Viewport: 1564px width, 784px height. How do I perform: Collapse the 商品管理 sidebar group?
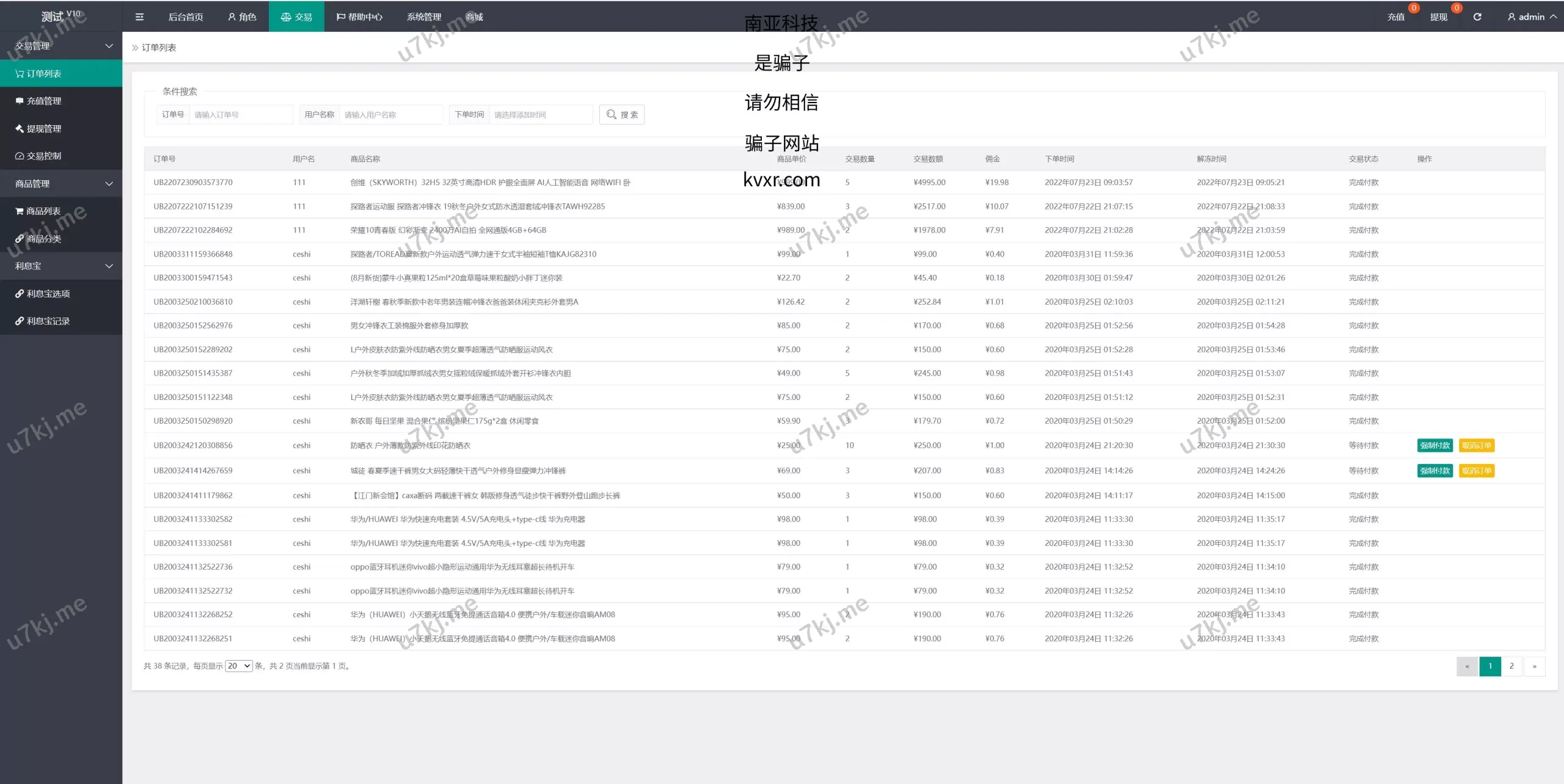click(x=61, y=184)
